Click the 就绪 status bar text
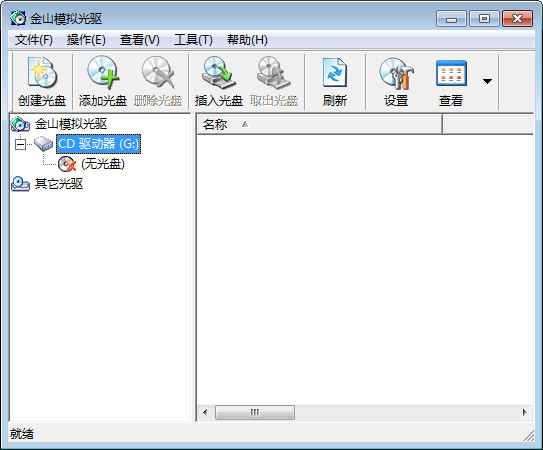The height and width of the screenshot is (450, 543). tap(22, 434)
